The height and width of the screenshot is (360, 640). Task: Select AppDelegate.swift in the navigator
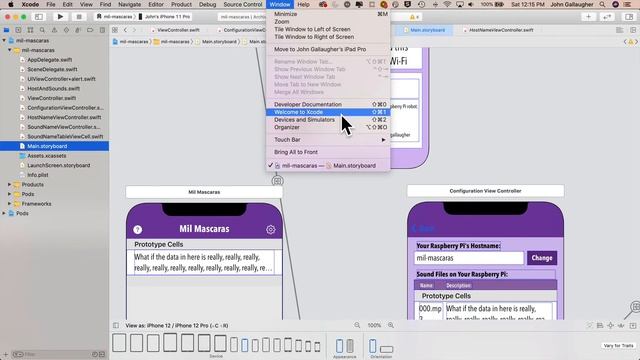point(49,60)
